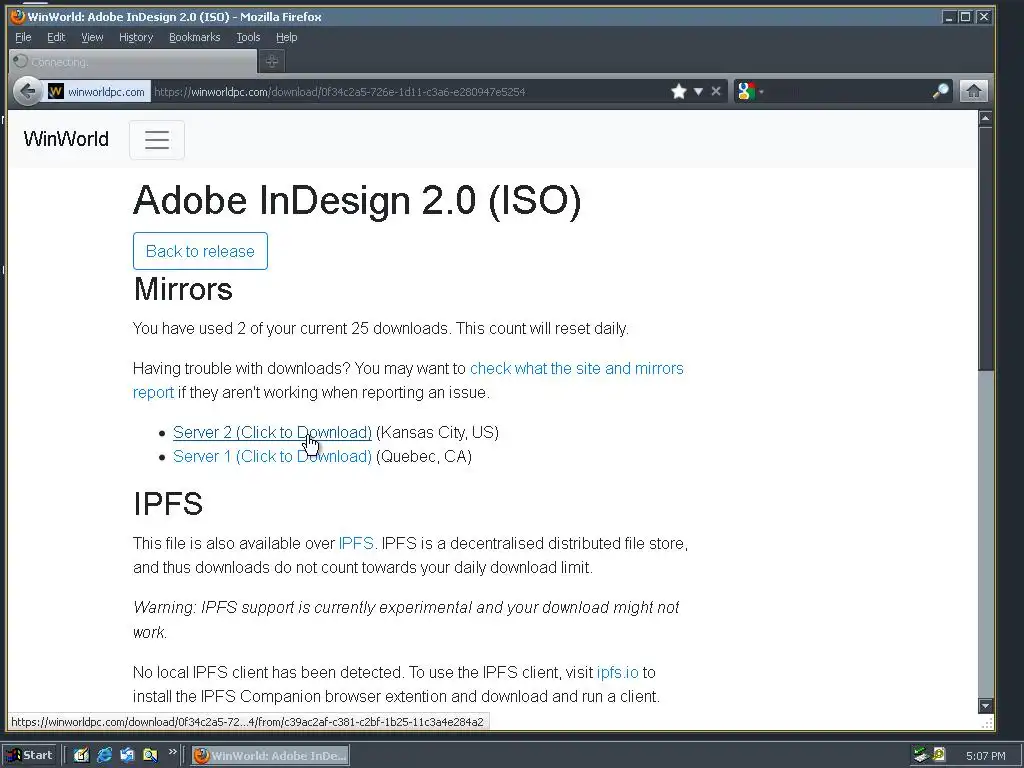Launch first quick launch taskbar icon
This screenshot has height=768, width=1024.
81,755
